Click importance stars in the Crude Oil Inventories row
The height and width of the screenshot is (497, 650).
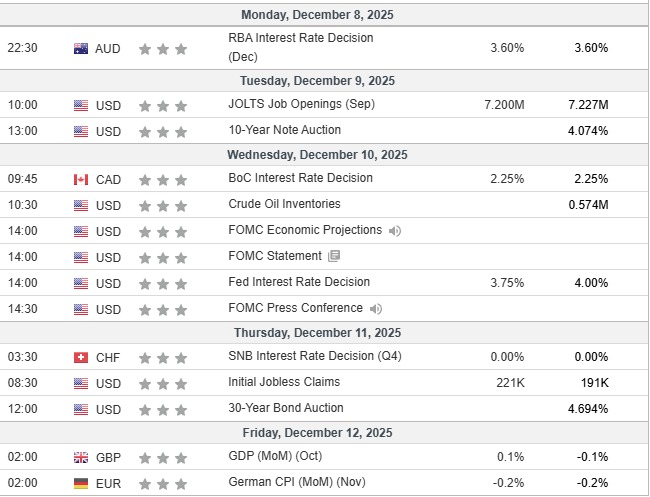[163, 206]
